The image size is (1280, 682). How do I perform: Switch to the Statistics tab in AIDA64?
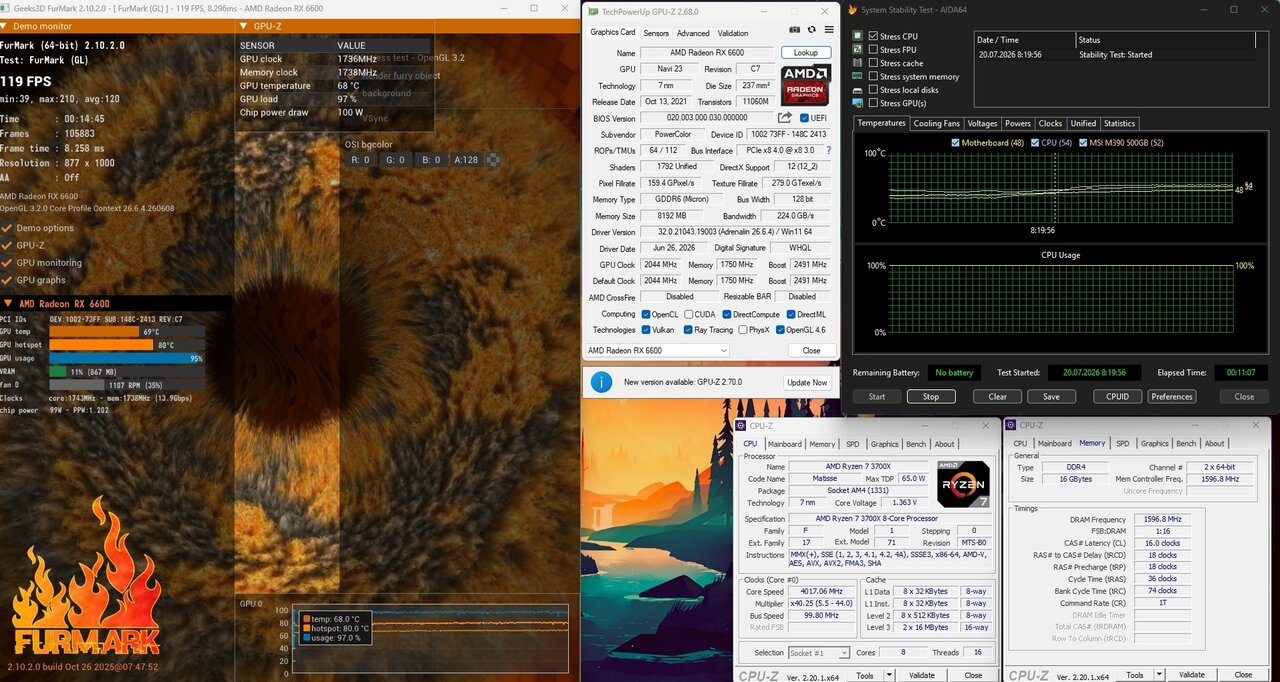pyautogui.click(x=1119, y=124)
